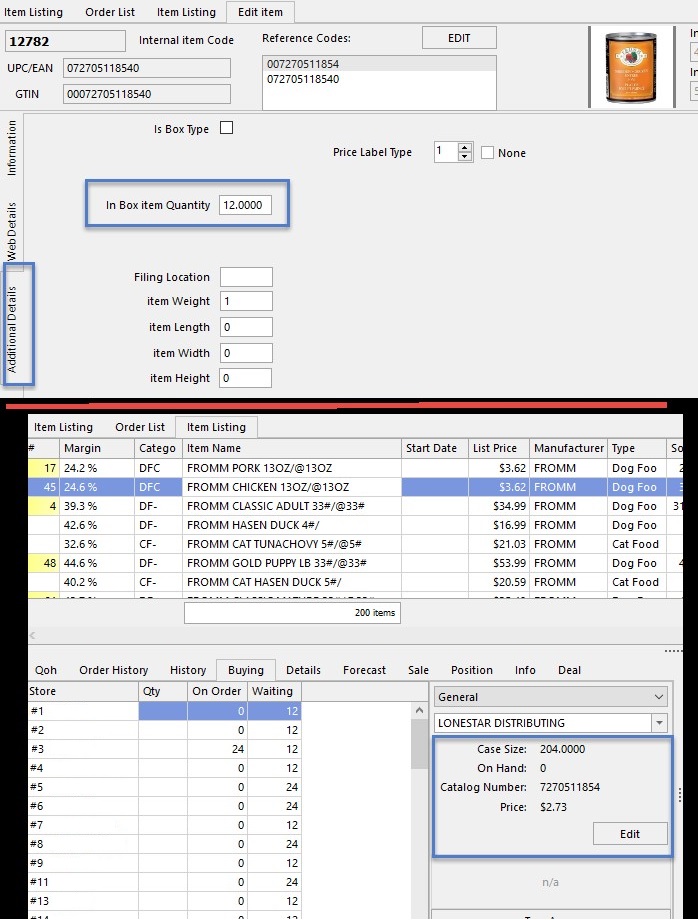698x920 pixels.
Task: Open the Web Details side tab
Action: tap(11, 232)
